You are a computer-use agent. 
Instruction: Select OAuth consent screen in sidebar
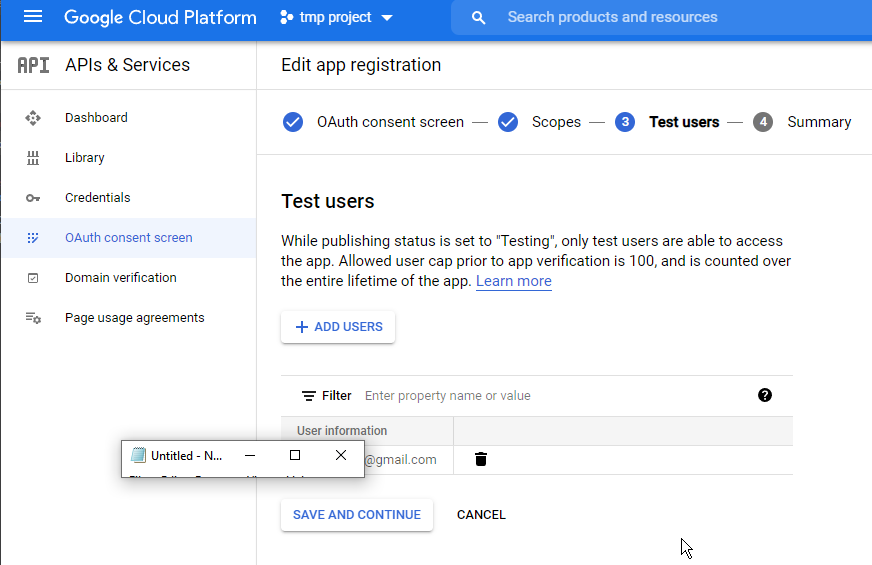point(128,238)
